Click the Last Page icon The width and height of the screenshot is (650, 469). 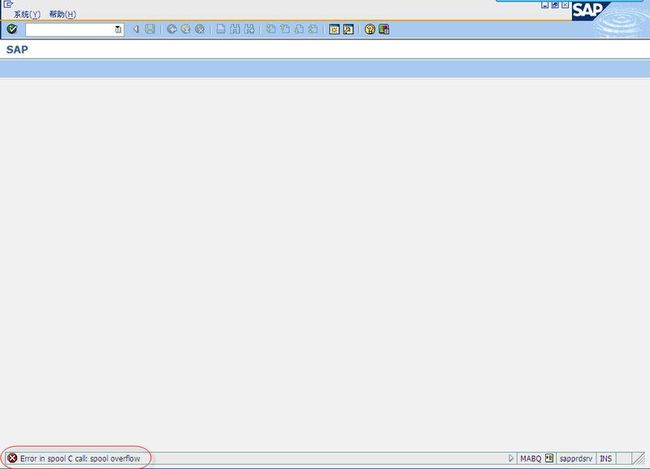click(313, 29)
